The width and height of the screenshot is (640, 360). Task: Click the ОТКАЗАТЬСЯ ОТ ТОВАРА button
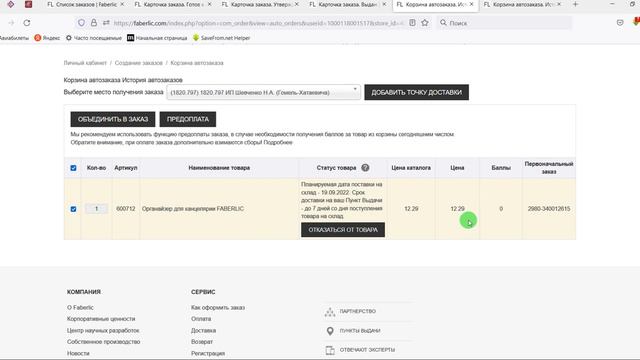tap(343, 230)
